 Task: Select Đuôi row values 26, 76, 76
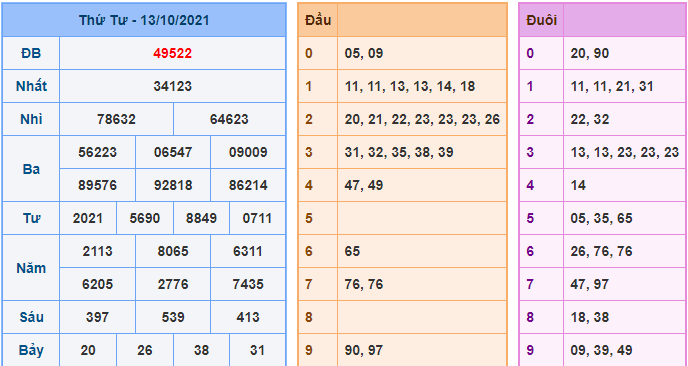coord(602,251)
